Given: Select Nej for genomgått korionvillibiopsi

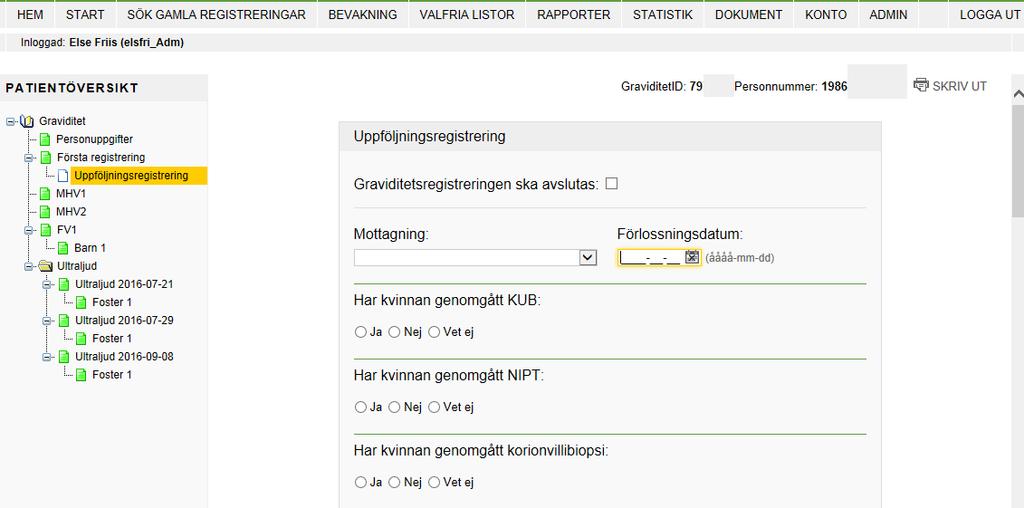Looking at the screenshot, I should (394, 483).
